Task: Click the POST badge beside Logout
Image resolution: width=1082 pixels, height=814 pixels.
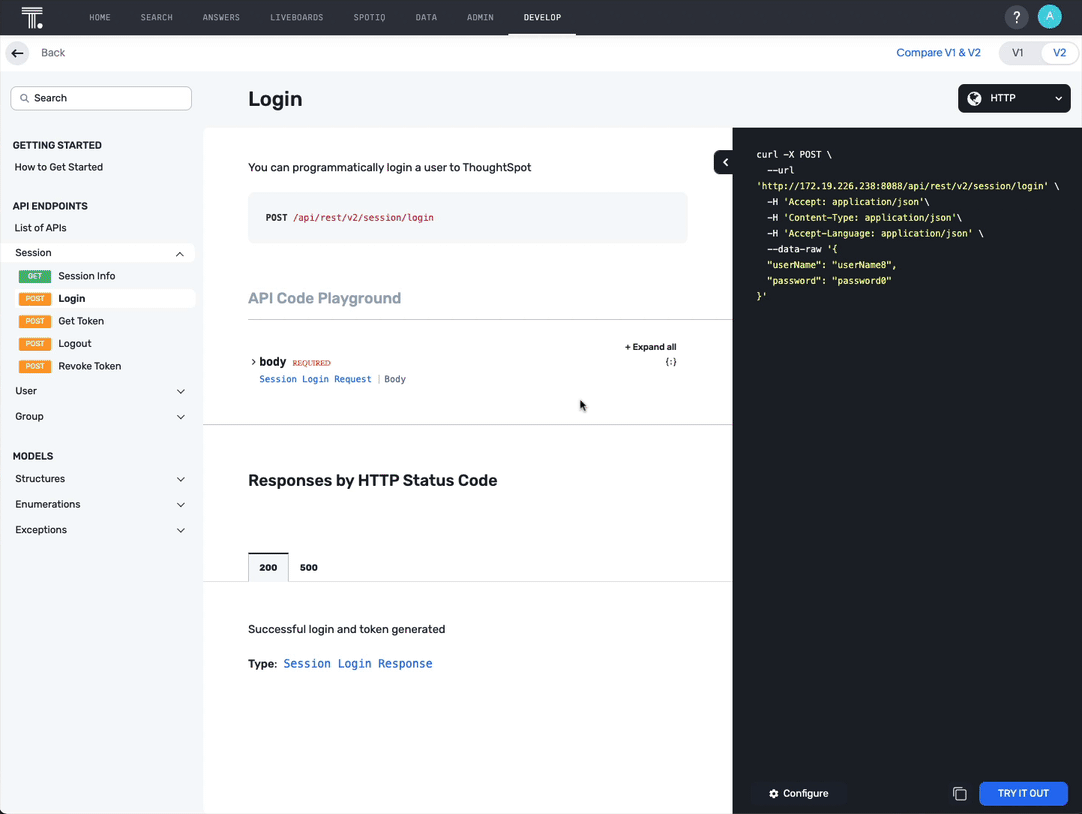Action: click(x=35, y=344)
